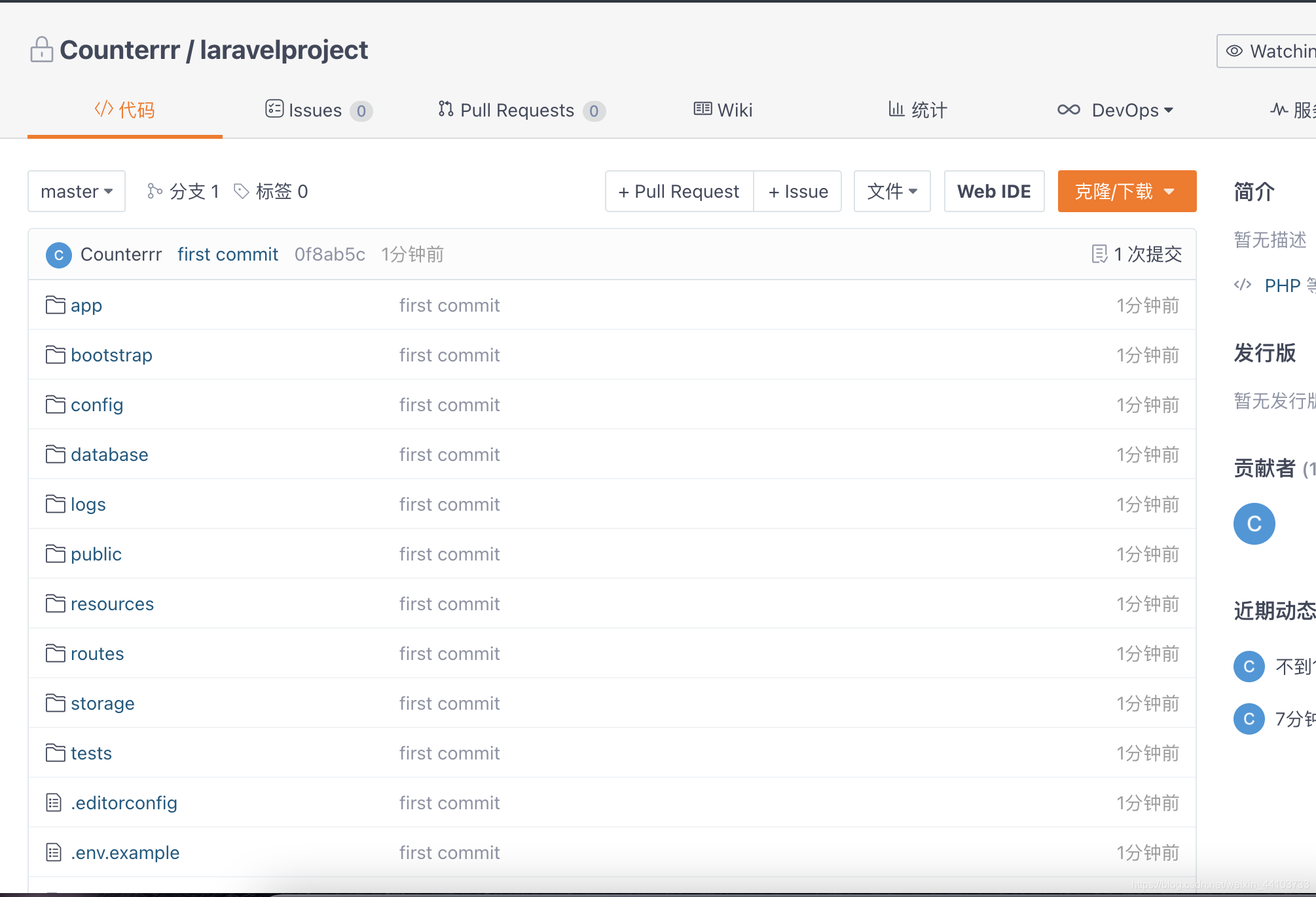This screenshot has height=897, width=1316.
Task: Open the Issues tab
Action: [x=318, y=110]
